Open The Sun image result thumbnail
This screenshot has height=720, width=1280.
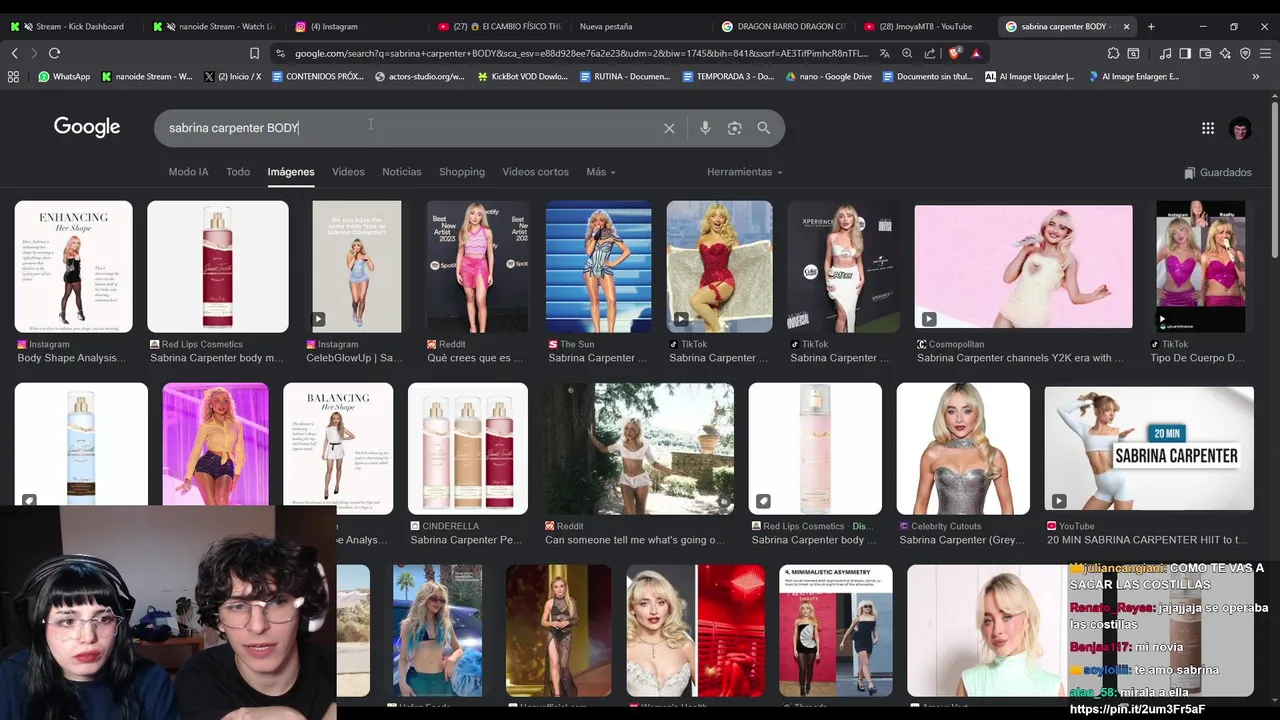[598, 267]
